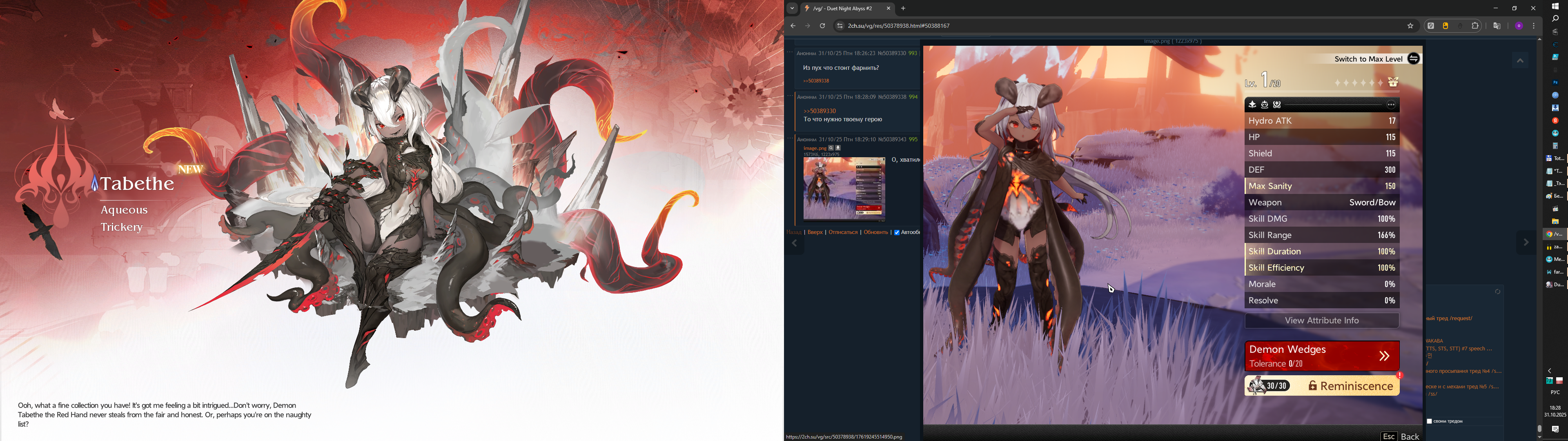
Task: Click the Google Translate icon
Action: coord(1497,26)
